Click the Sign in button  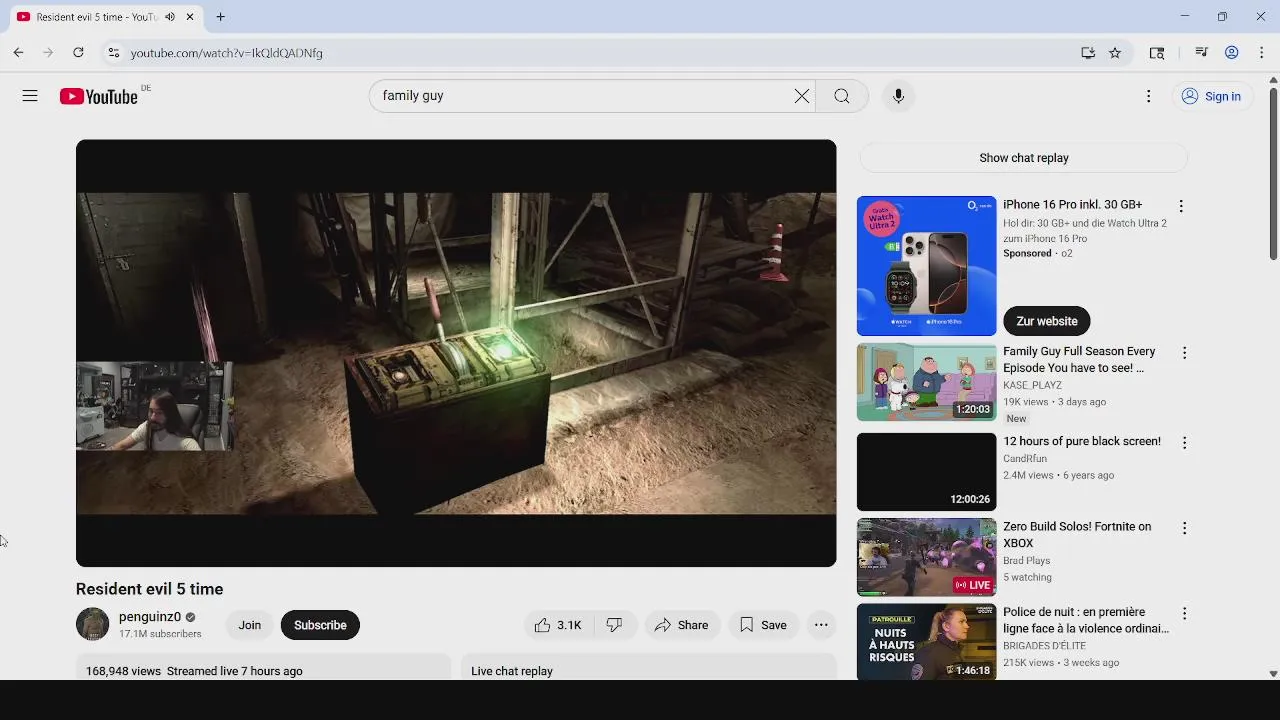(1211, 96)
